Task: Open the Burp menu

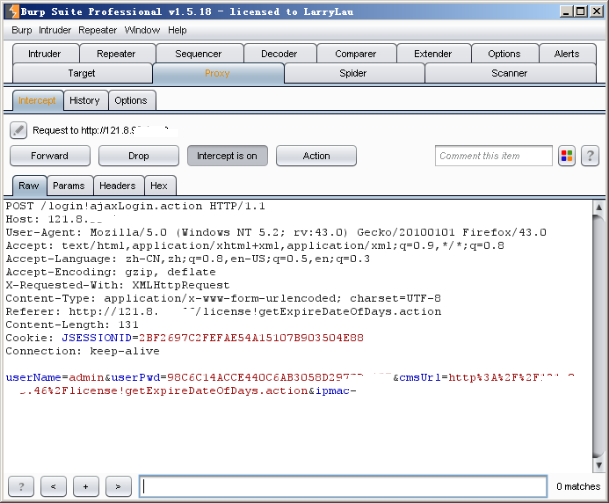Action: pos(21,30)
